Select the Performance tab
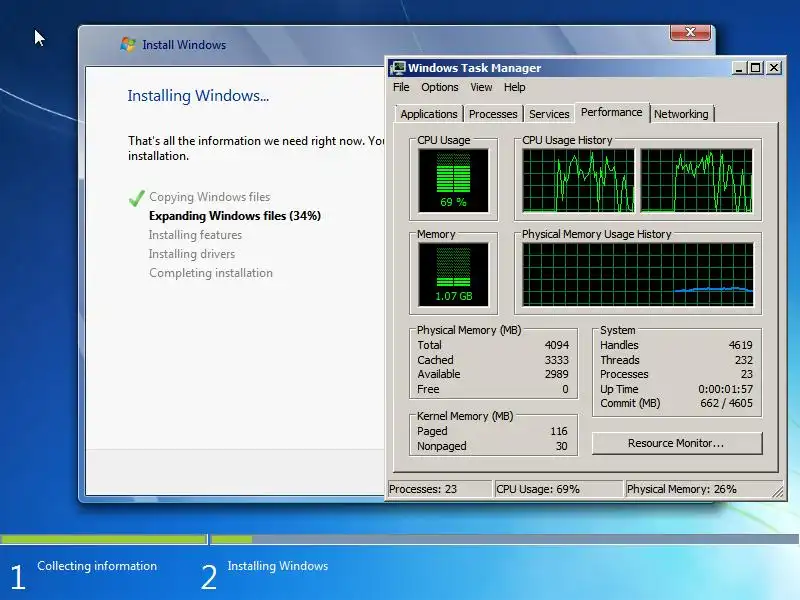This screenshot has height=600, width=800. click(x=611, y=112)
